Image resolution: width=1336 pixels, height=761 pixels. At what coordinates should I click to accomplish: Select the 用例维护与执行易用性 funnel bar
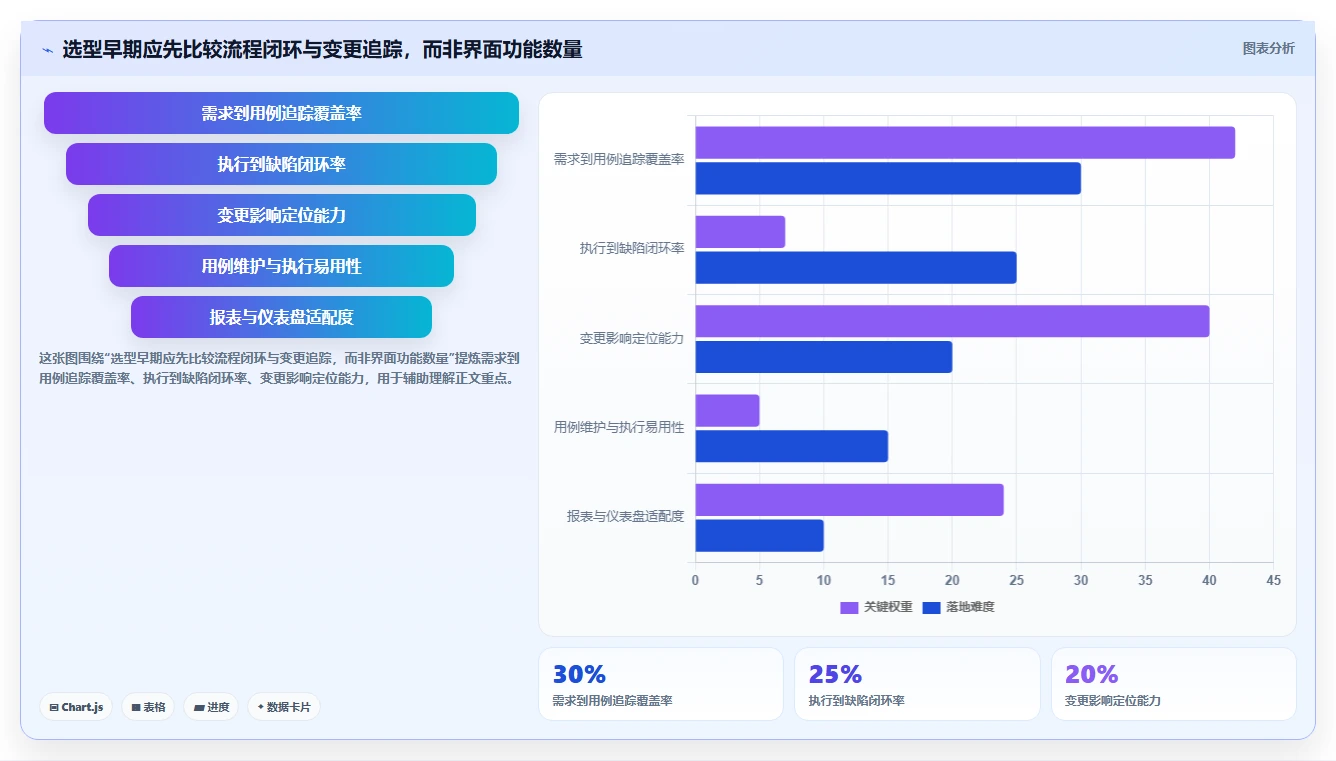click(281, 266)
